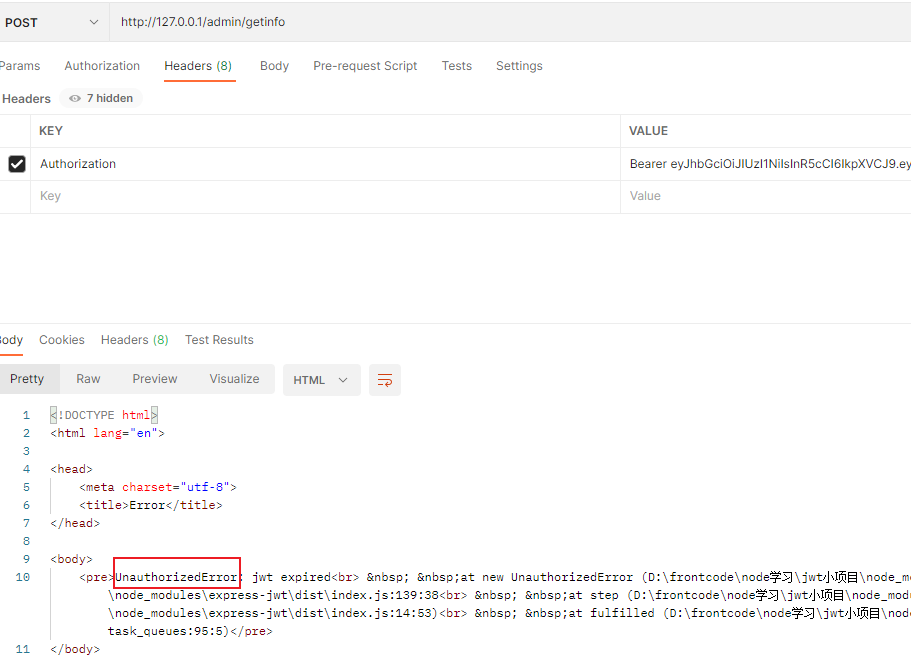The width and height of the screenshot is (911, 658).
Task: Open the HTML format dropdown
Action: pyautogui.click(x=321, y=380)
